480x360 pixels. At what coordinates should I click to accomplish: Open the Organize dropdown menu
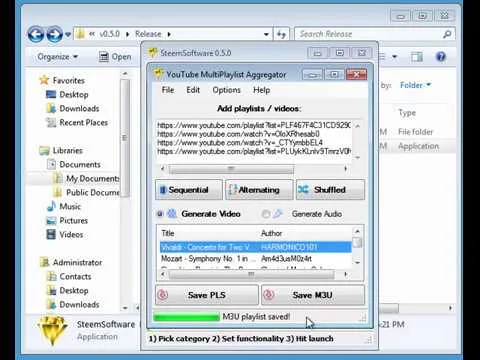57,57
